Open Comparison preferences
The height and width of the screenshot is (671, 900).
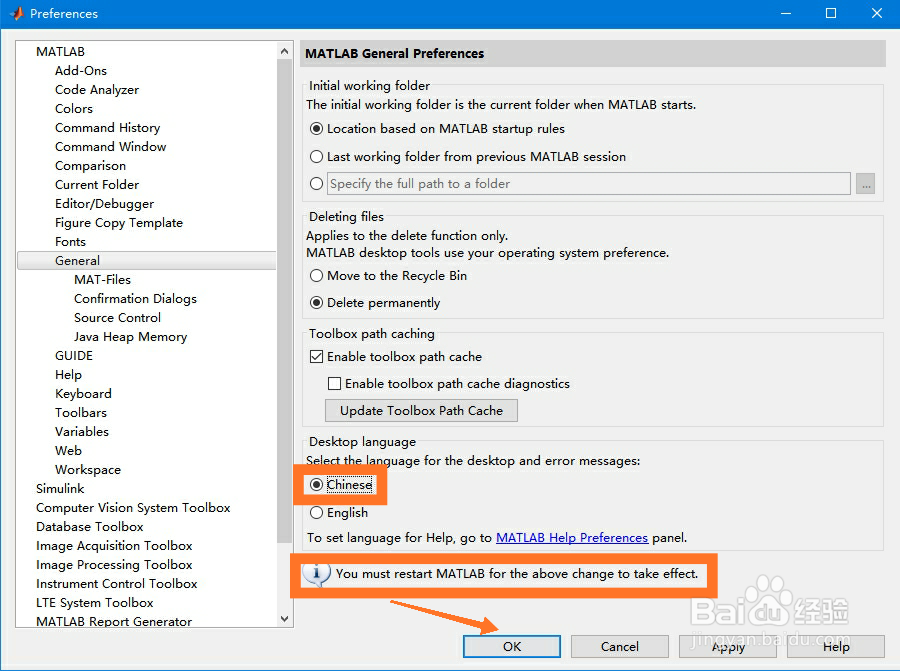coord(90,165)
